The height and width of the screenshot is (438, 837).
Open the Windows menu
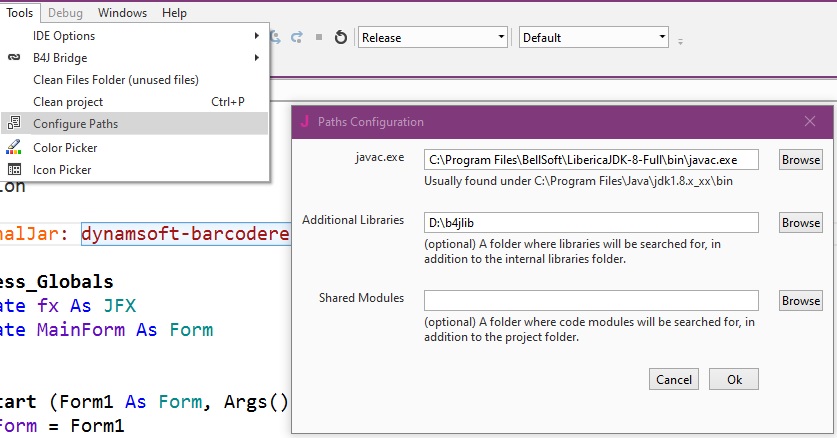coord(123,13)
